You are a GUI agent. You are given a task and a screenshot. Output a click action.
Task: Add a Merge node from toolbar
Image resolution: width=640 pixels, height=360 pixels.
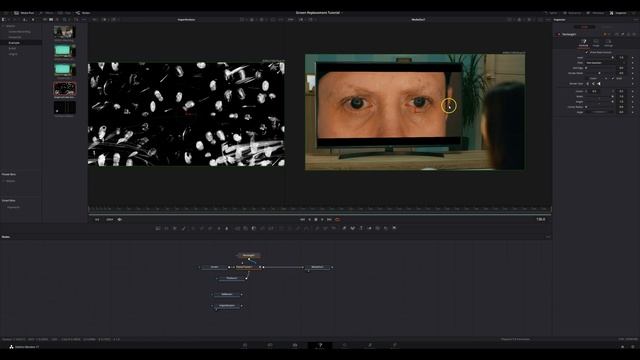[x=237, y=228]
